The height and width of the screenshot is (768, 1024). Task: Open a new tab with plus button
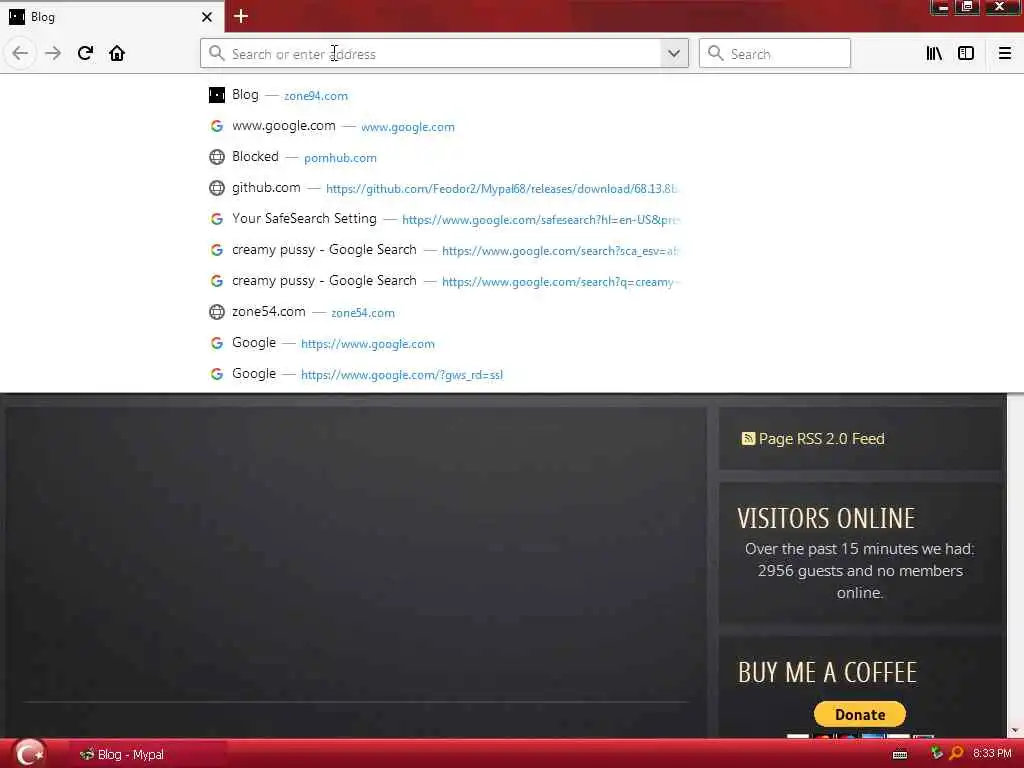[240, 16]
